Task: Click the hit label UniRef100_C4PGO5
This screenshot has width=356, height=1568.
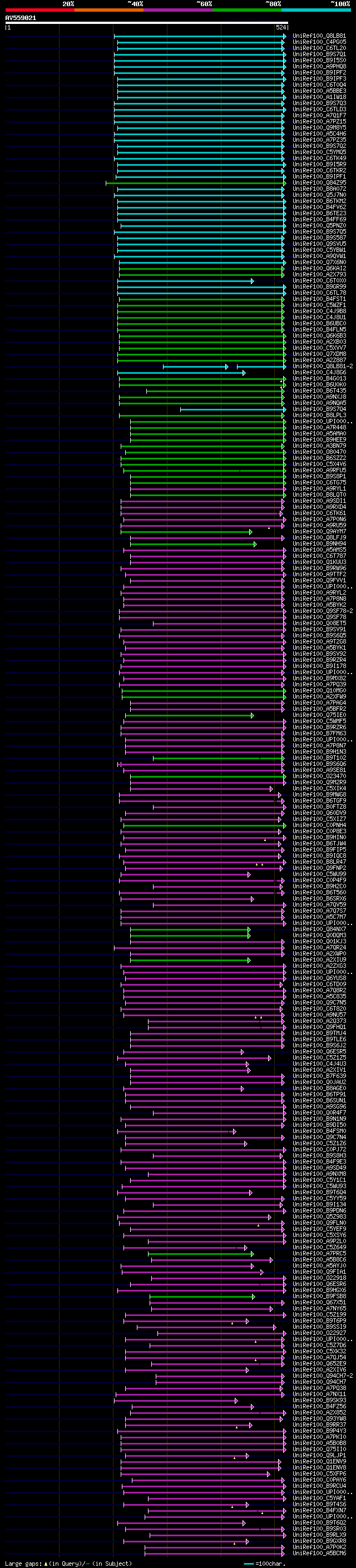Action: (x=319, y=42)
